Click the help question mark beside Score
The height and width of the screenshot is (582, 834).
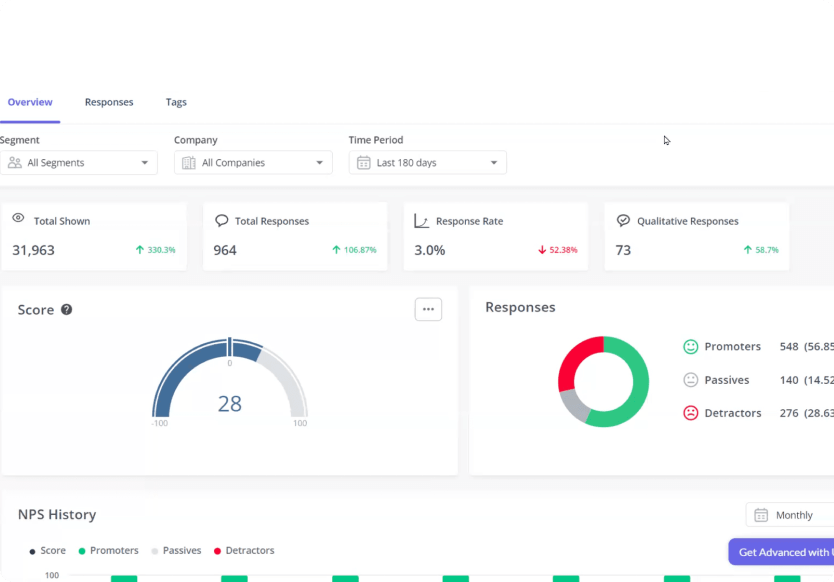[67, 310]
